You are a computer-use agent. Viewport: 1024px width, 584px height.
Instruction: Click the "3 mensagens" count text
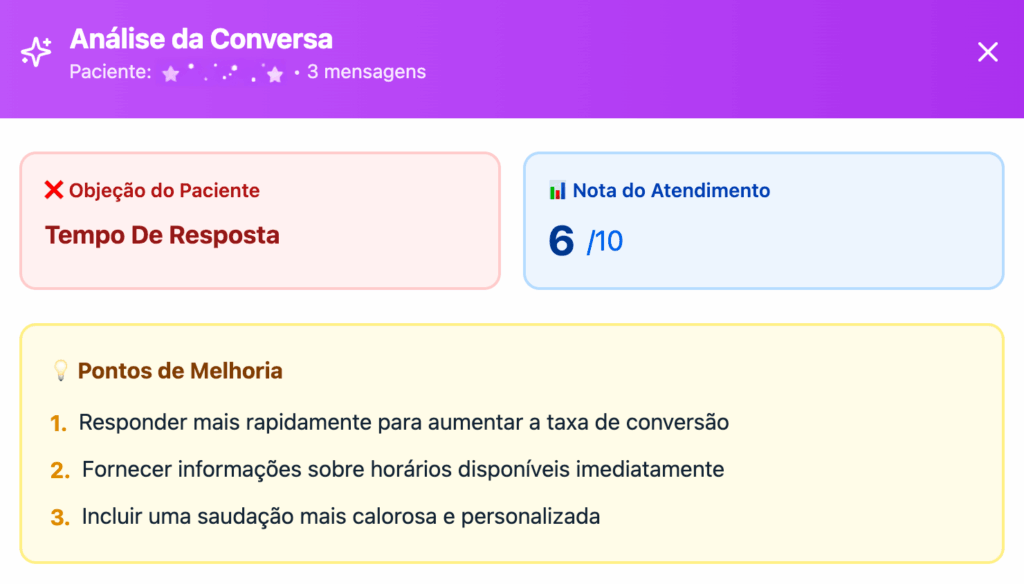[x=366, y=72]
